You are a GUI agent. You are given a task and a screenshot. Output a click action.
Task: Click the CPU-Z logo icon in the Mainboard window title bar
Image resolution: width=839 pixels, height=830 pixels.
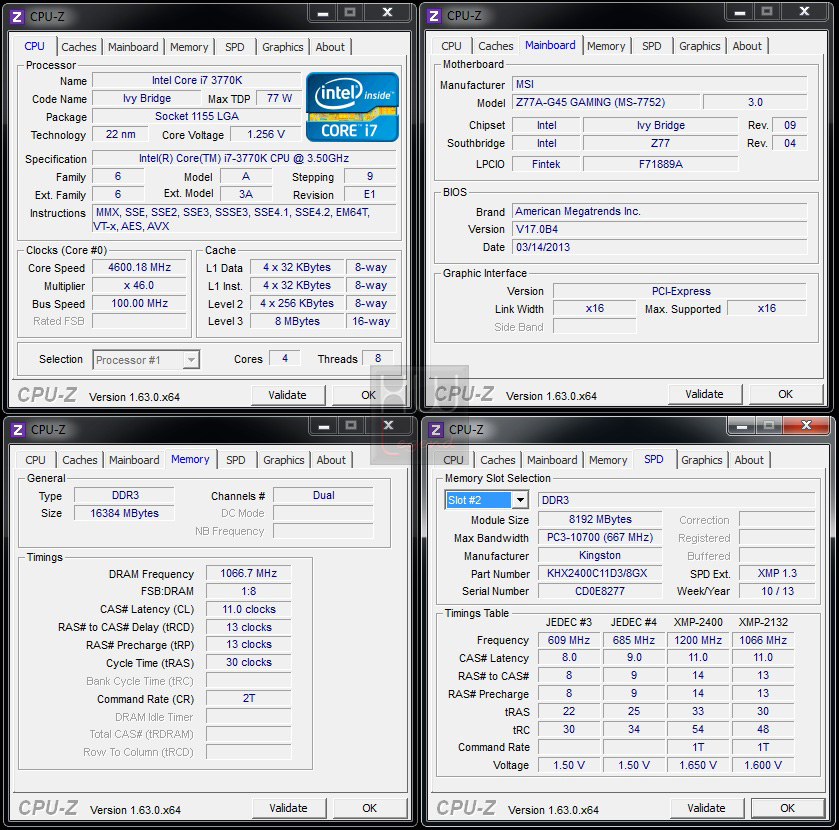coord(434,16)
